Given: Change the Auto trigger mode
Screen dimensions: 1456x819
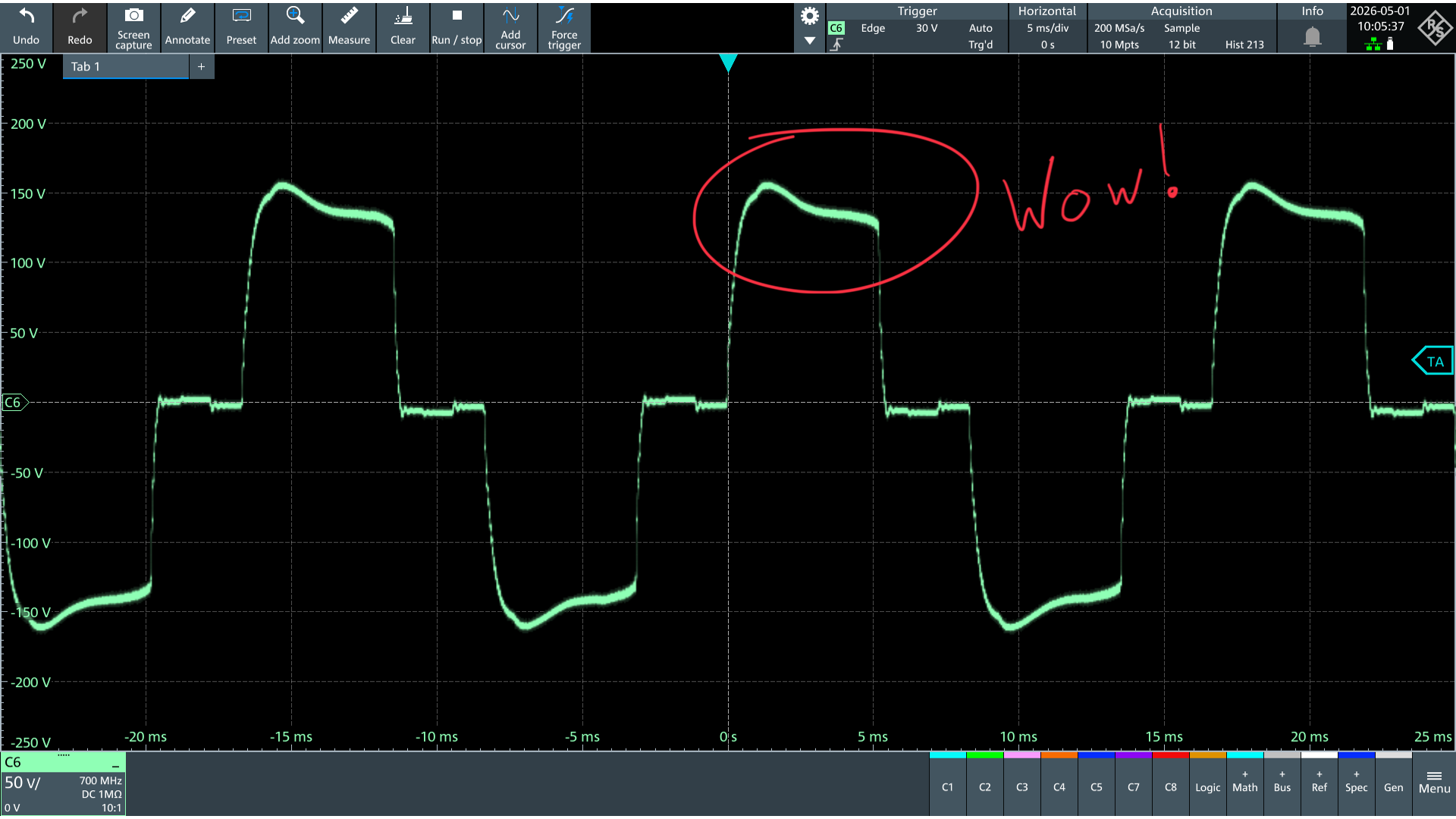Looking at the screenshot, I should pos(981,28).
